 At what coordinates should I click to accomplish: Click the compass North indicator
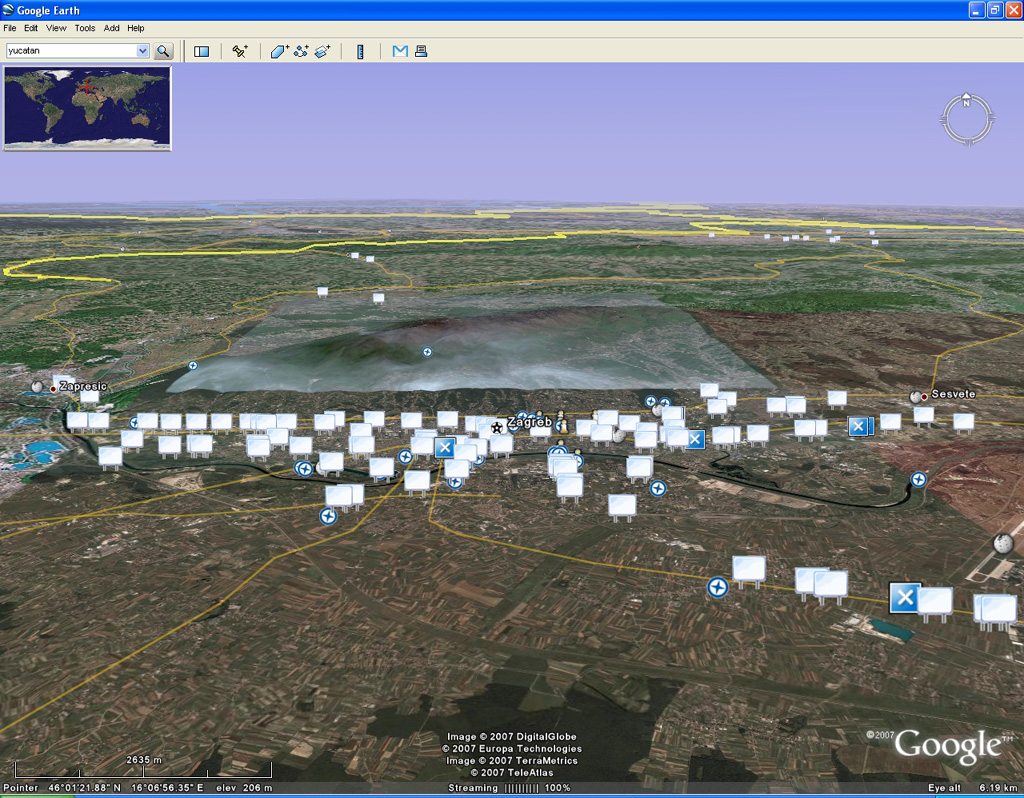click(967, 100)
